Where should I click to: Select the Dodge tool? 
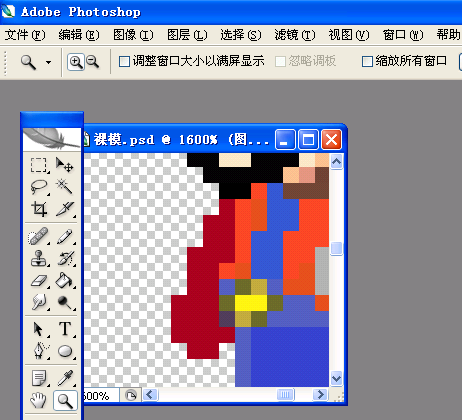pyautogui.click(x=65, y=302)
